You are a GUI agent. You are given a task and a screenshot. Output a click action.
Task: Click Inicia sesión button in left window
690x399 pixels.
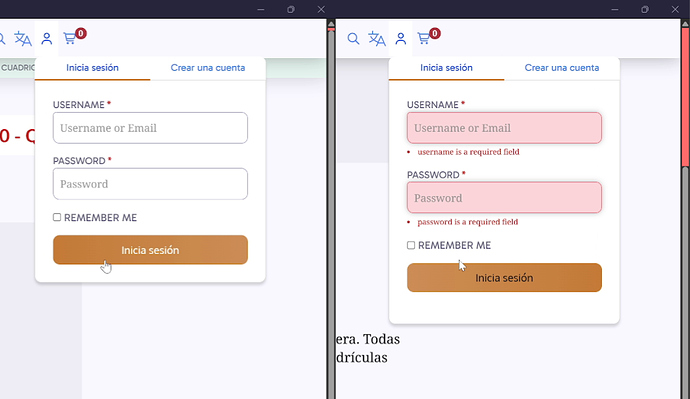click(150, 250)
